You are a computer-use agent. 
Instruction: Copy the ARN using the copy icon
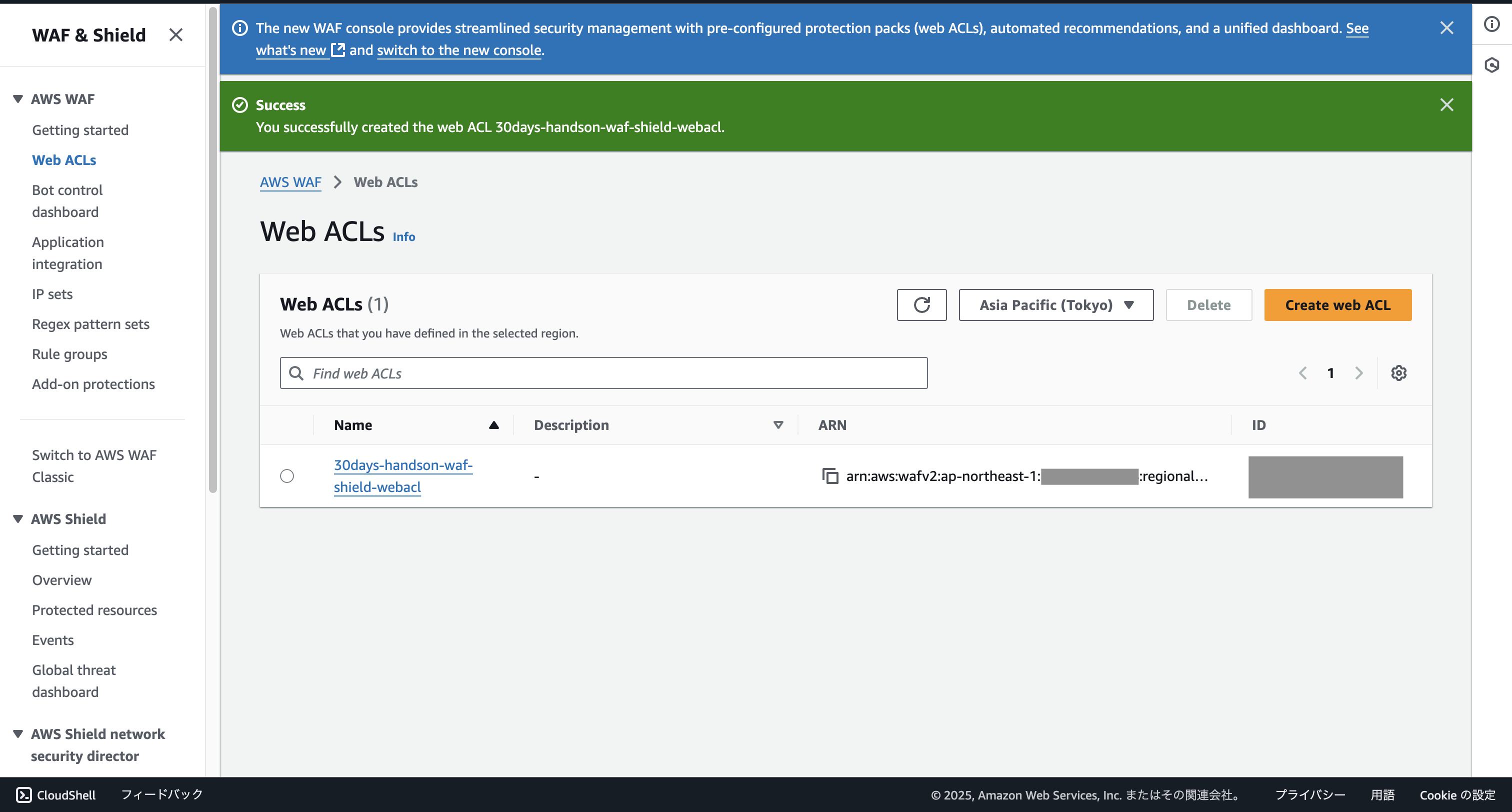pos(830,475)
